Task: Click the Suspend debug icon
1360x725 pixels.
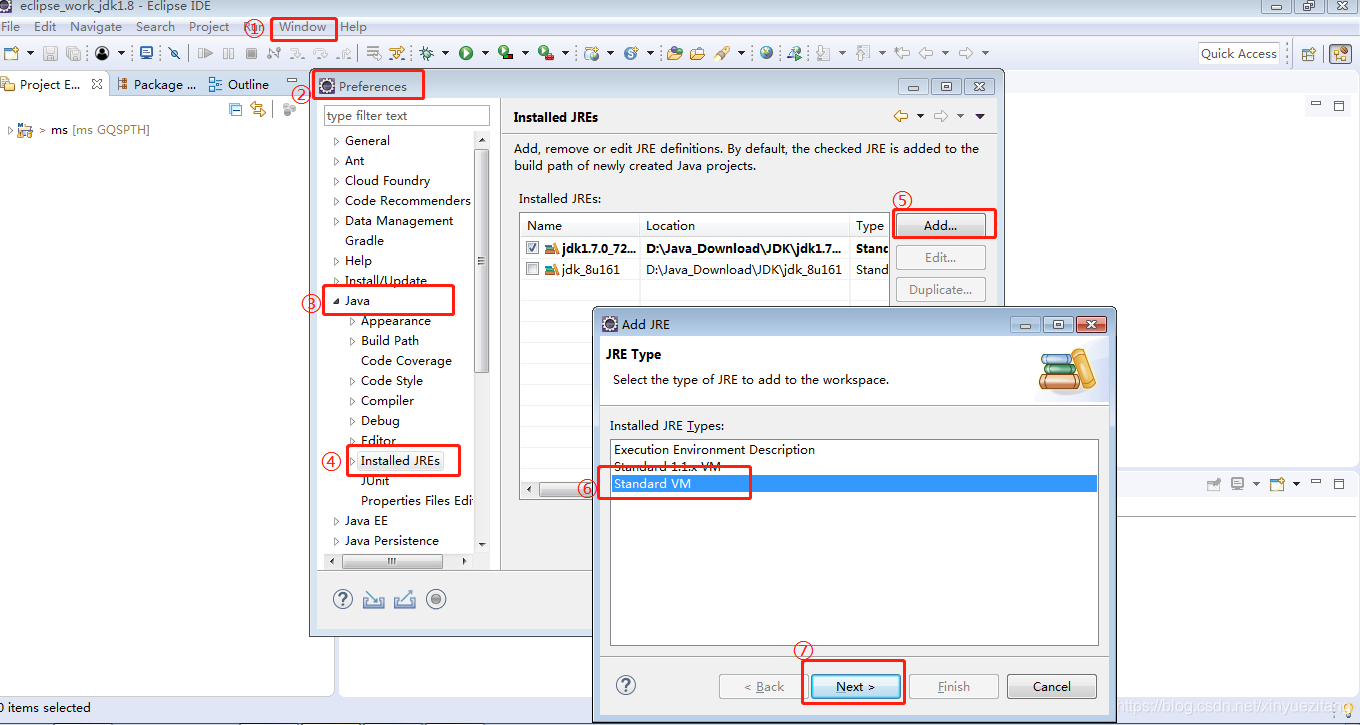Action: (229, 53)
